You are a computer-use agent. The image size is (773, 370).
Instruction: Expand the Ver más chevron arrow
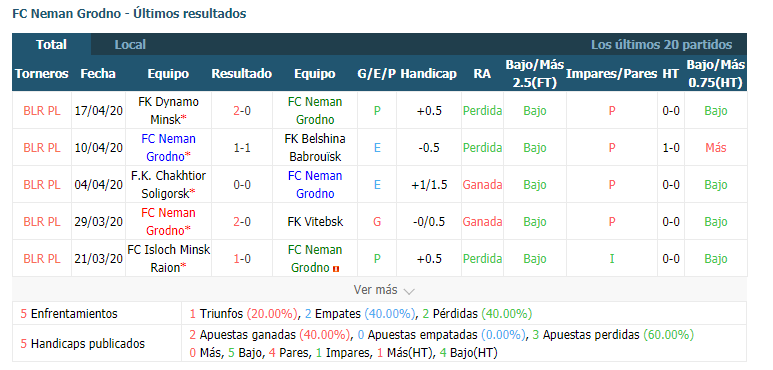pyautogui.click(x=409, y=291)
